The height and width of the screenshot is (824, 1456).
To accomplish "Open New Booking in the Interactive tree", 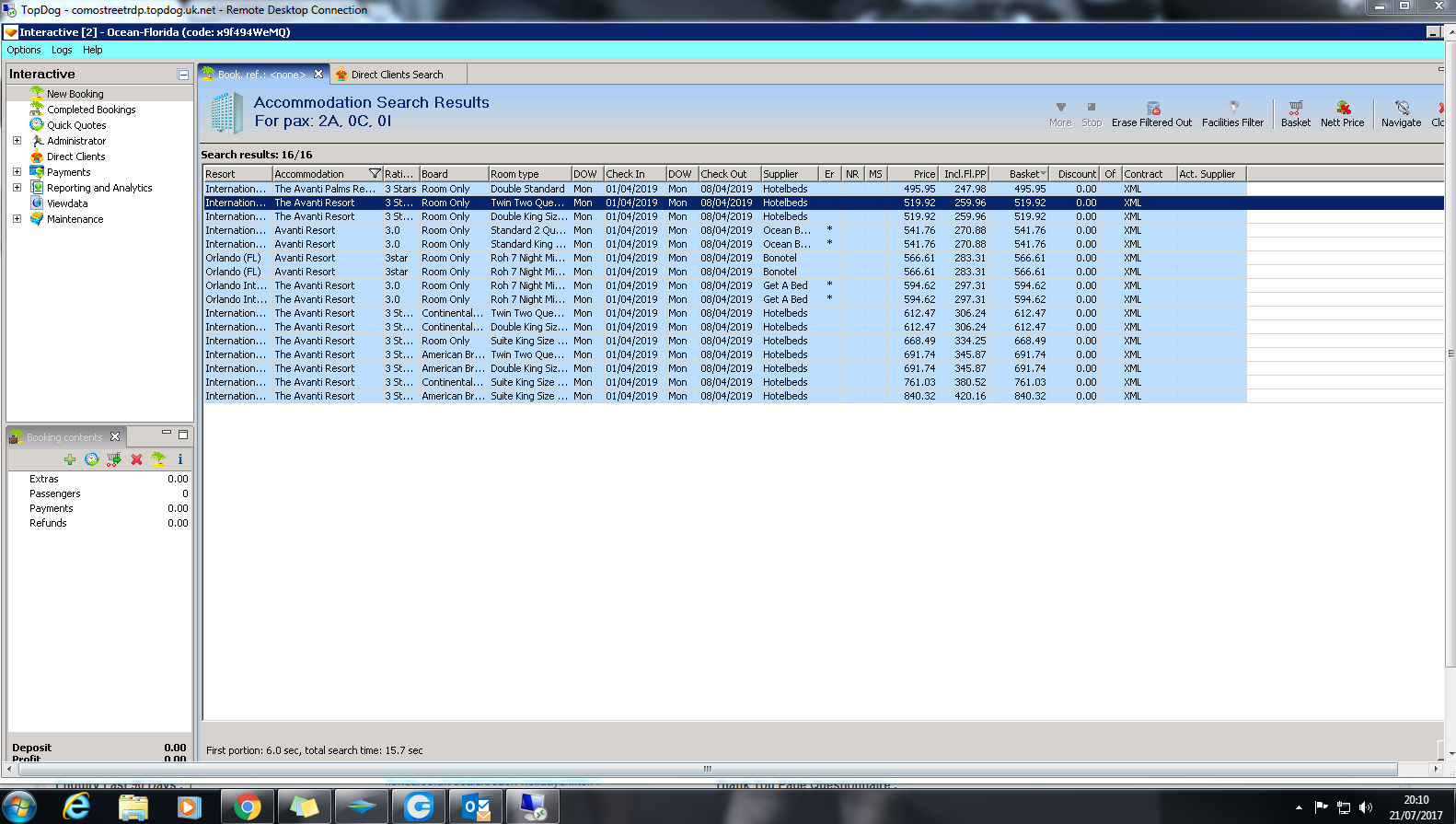I will pos(75,94).
